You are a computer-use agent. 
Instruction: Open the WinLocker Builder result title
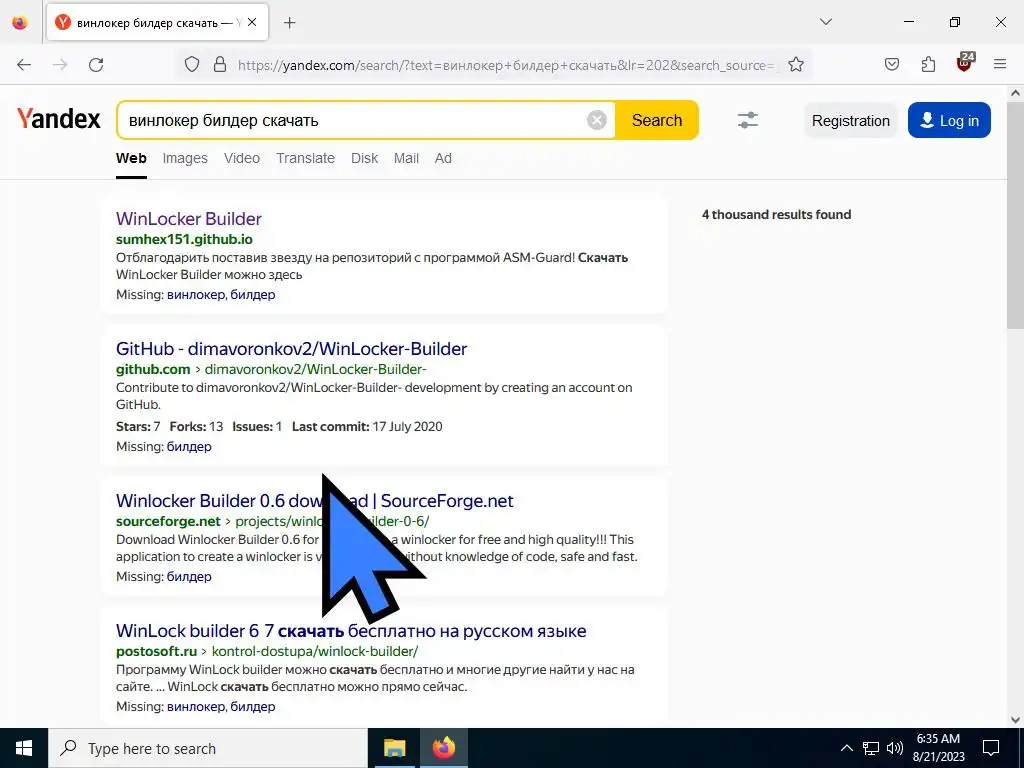tap(189, 219)
